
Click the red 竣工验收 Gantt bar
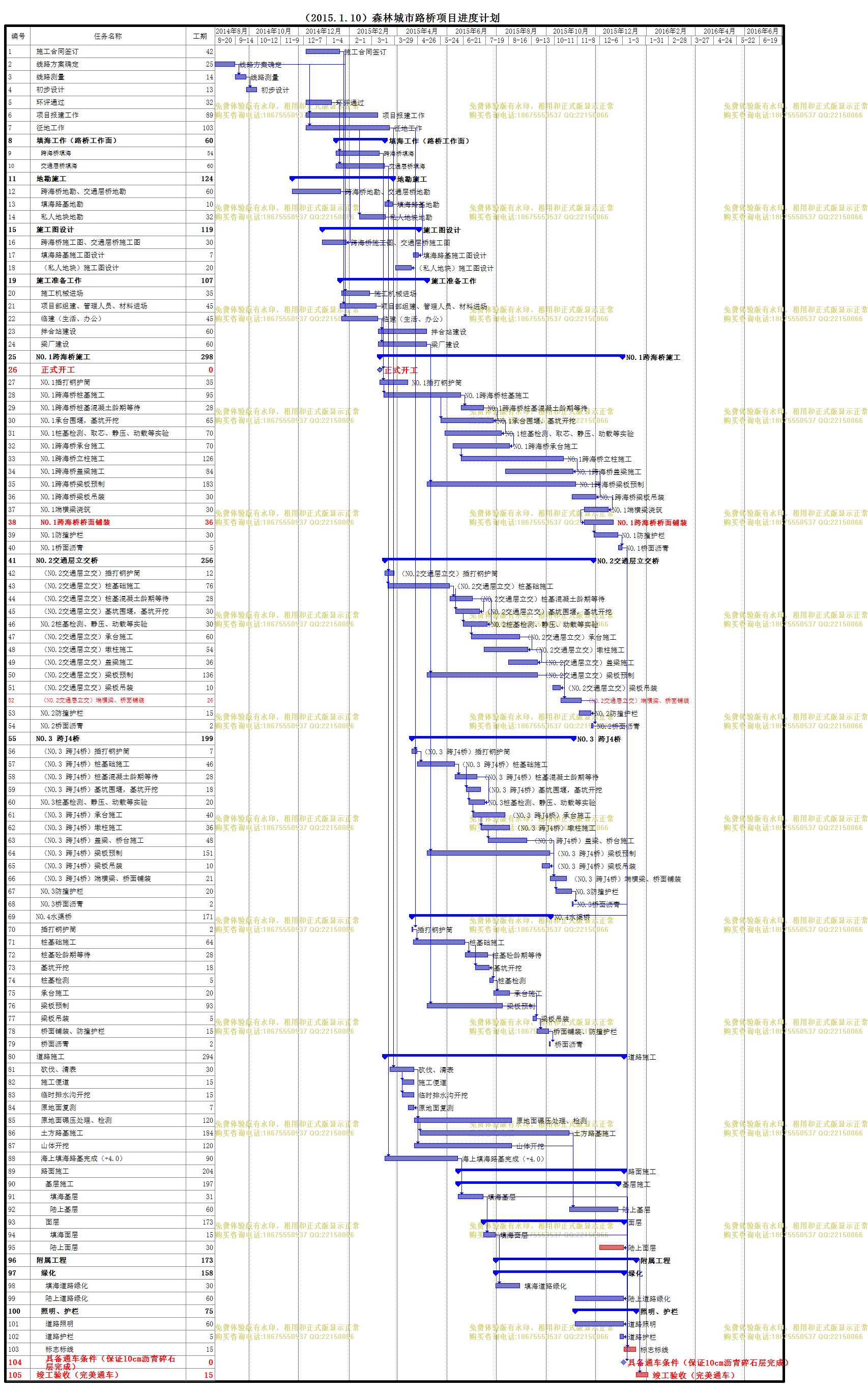[642, 1374]
